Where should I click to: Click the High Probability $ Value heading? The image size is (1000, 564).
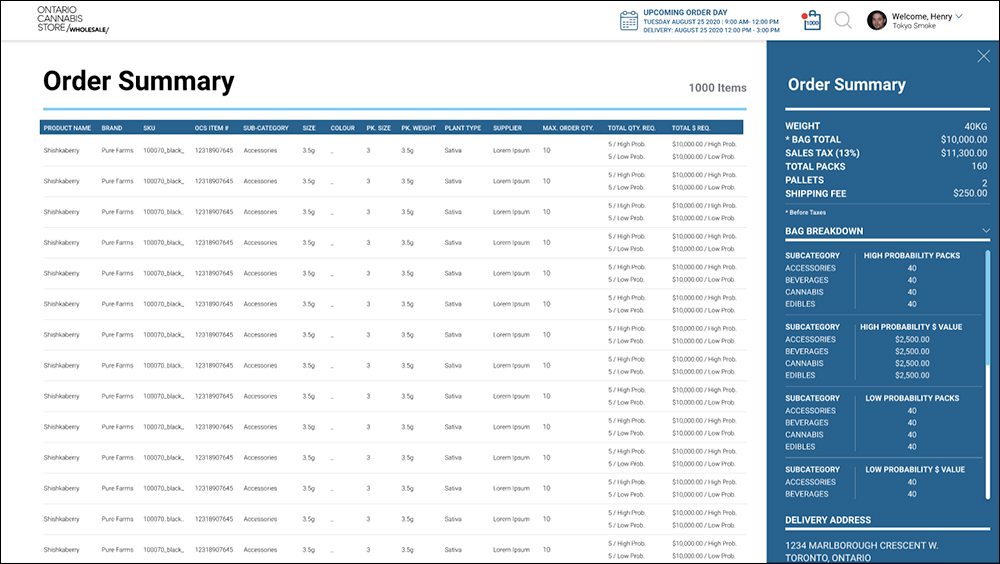tap(911, 327)
